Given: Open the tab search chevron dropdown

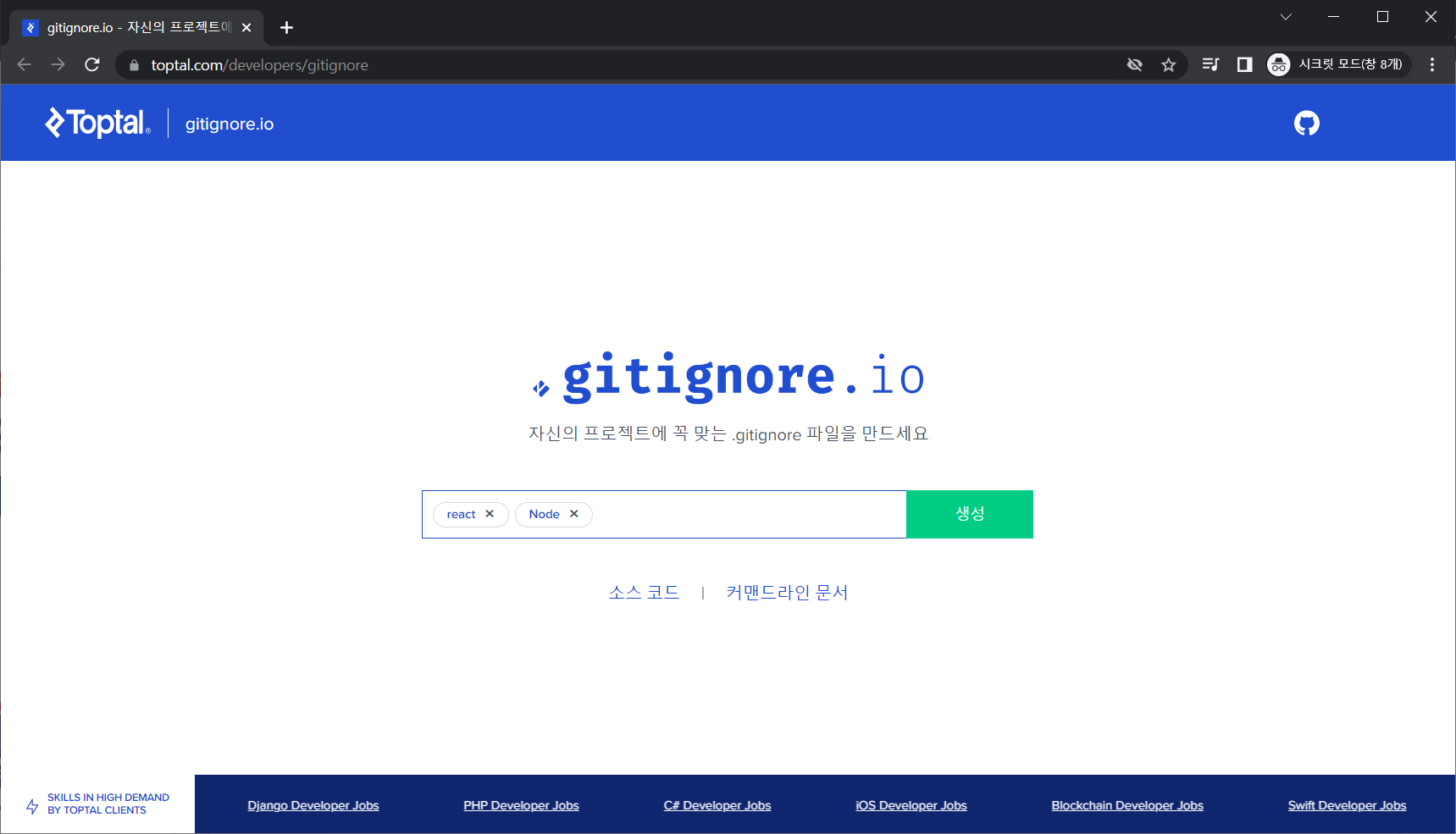Looking at the screenshot, I should pyautogui.click(x=1286, y=17).
